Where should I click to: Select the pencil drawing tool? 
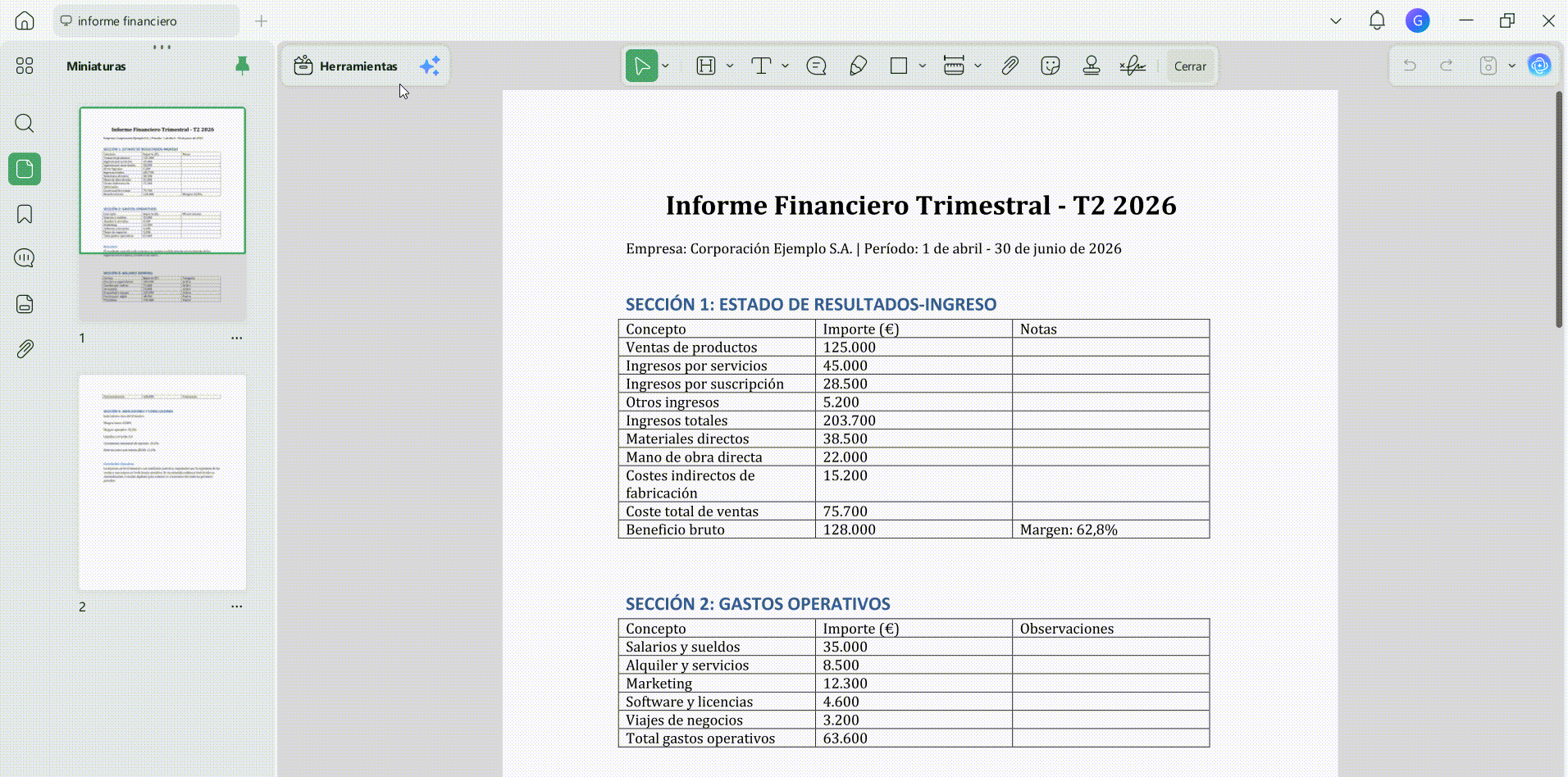point(858,66)
